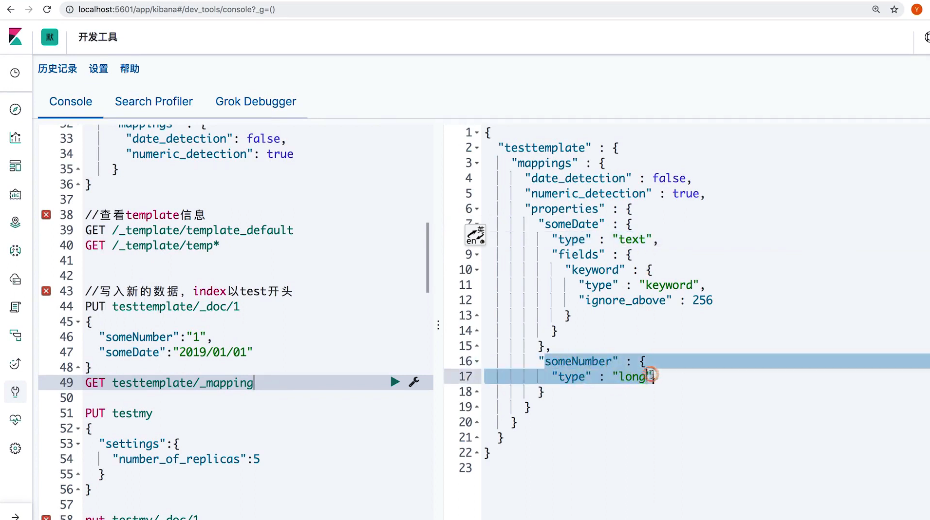Open Visualize from the chart sidebar icon

click(x=15, y=138)
